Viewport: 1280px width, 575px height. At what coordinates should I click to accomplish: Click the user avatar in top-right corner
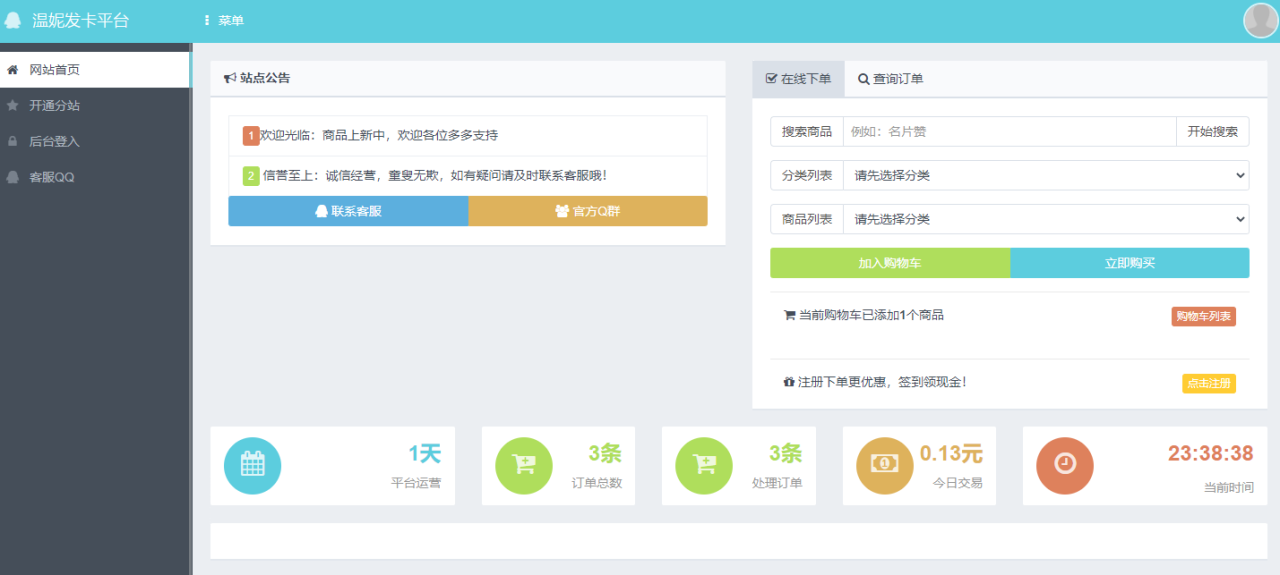[x=1260, y=20]
